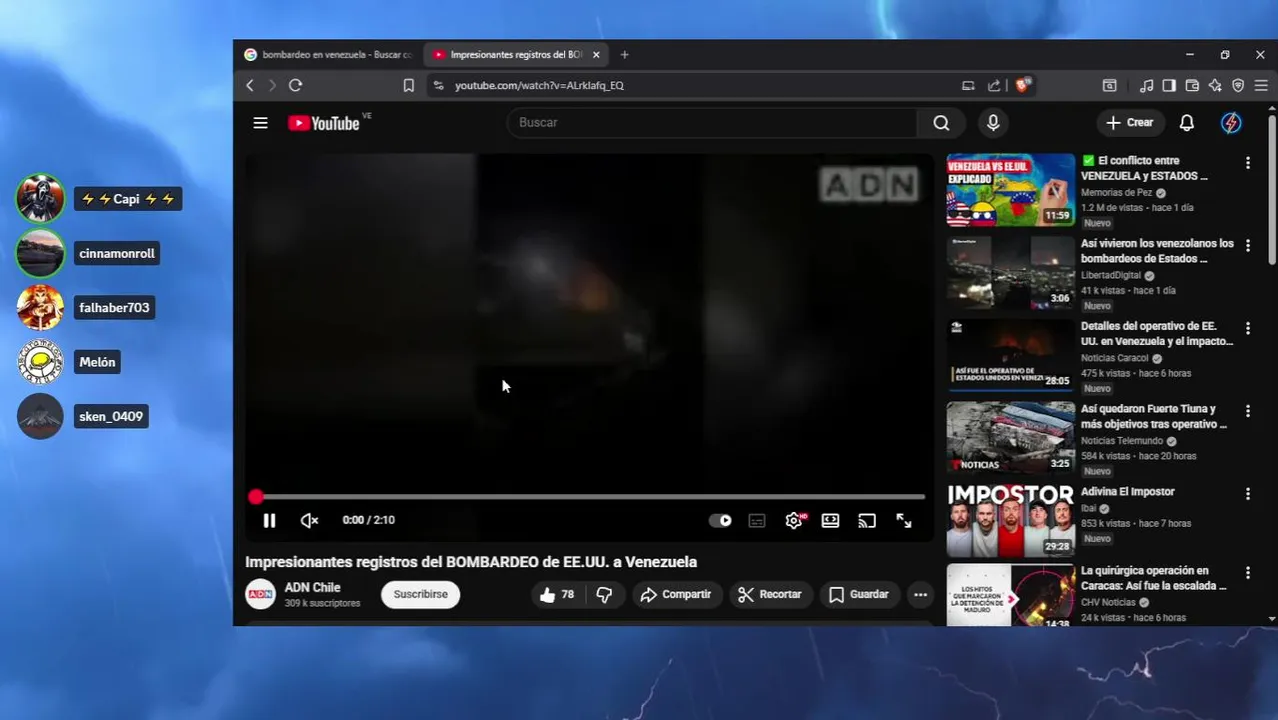The height and width of the screenshot is (720, 1278).
Task: Open thumbnail of 'Así vivieron los venezolanos' video
Action: pos(1011,272)
